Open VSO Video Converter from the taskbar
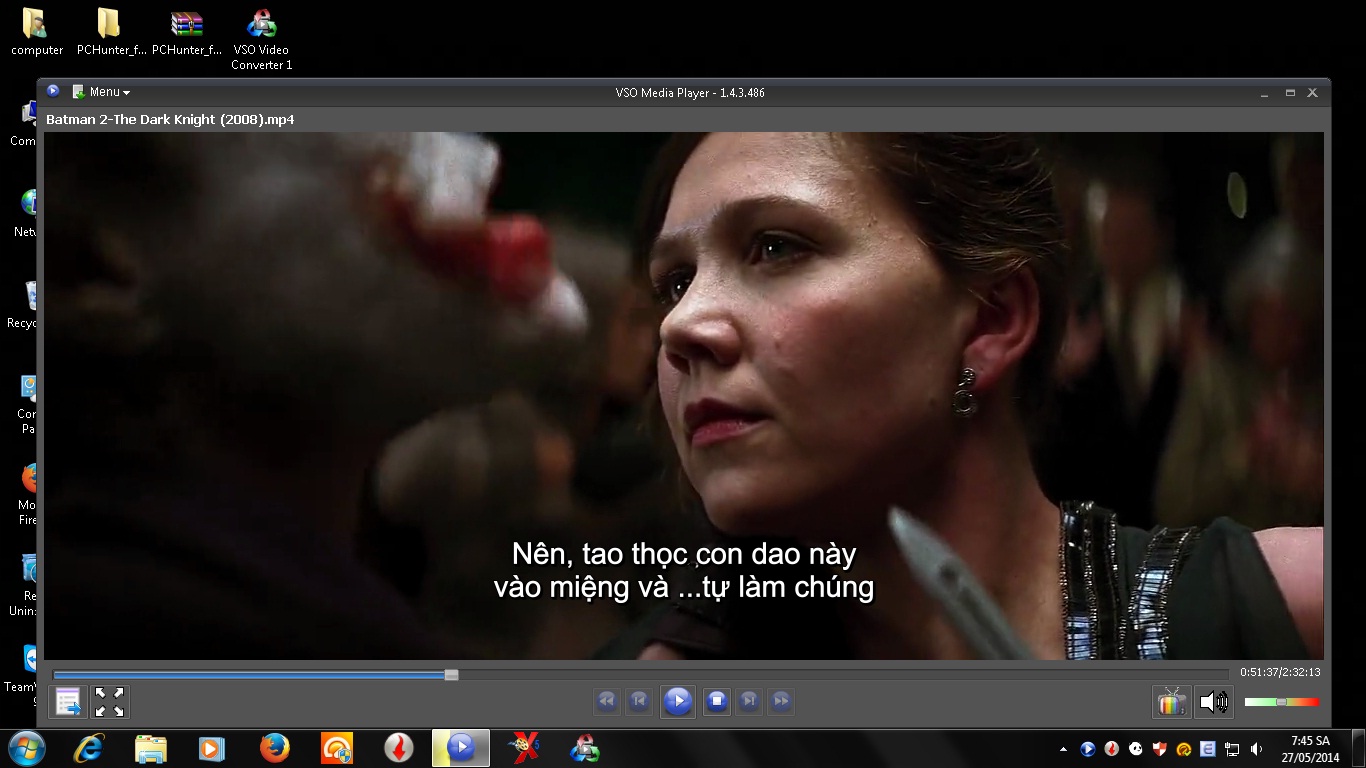 585,748
